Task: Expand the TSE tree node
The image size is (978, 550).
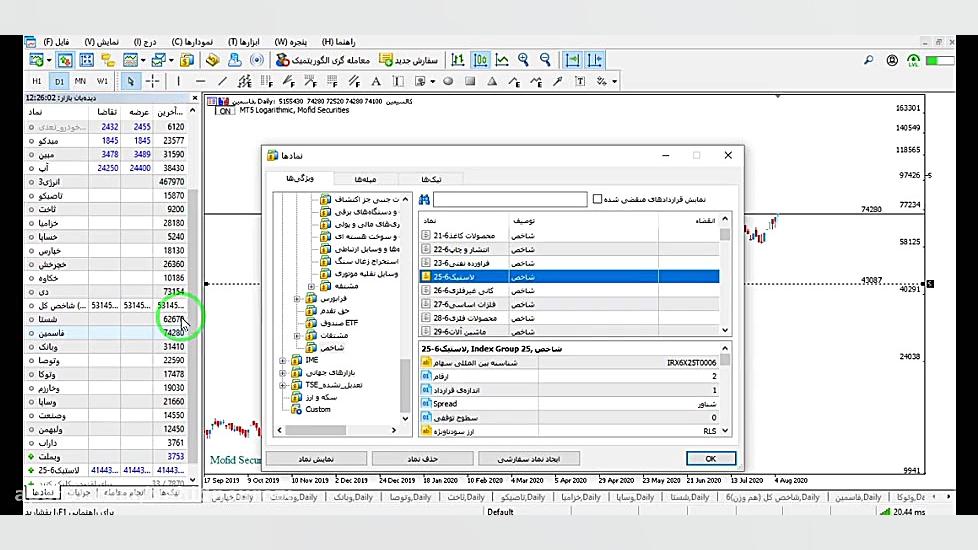Action: point(283,385)
